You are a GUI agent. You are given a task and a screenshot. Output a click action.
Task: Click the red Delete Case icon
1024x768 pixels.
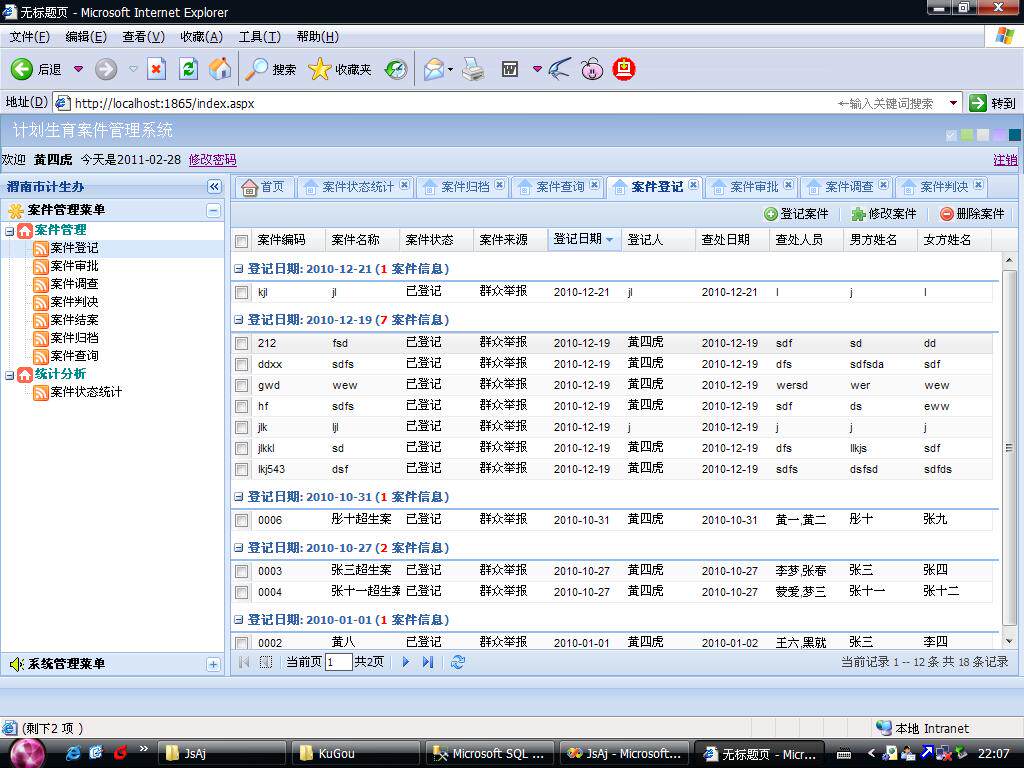coord(946,214)
